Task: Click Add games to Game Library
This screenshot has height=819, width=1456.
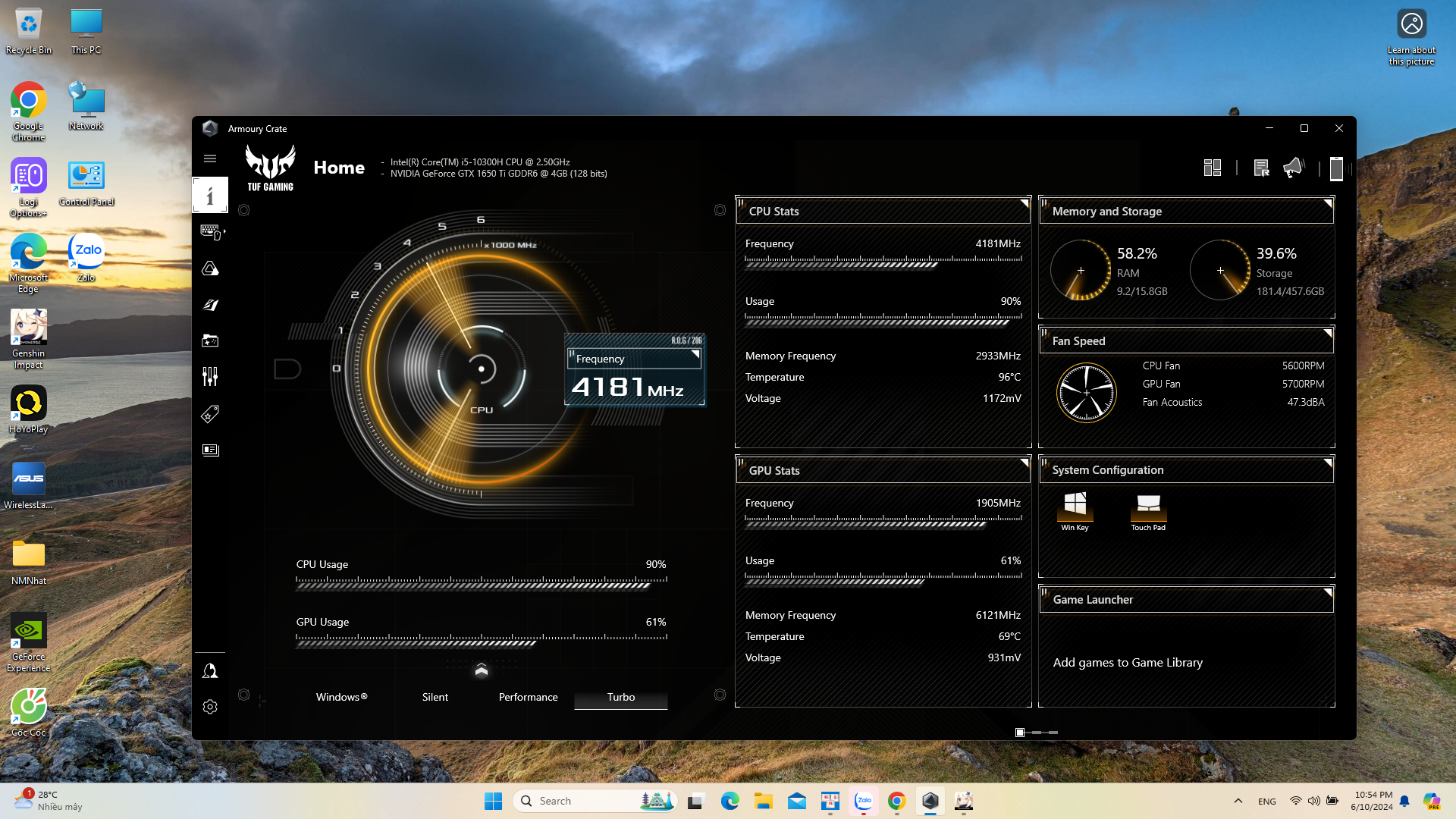Action: coord(1128,662)
